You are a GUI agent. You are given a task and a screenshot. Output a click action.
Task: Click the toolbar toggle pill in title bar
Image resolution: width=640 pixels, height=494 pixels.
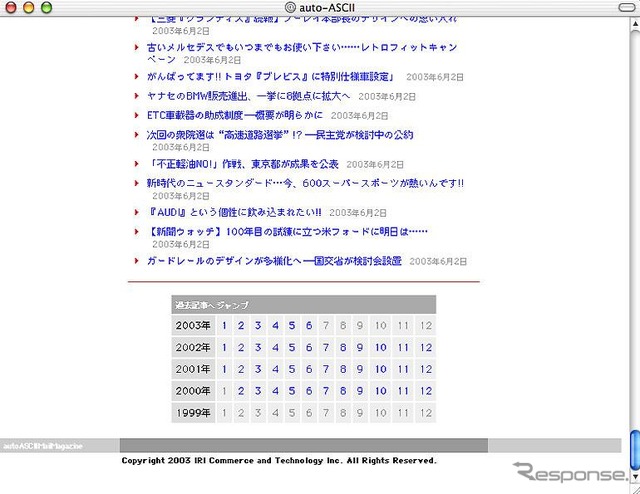[627, 7]
